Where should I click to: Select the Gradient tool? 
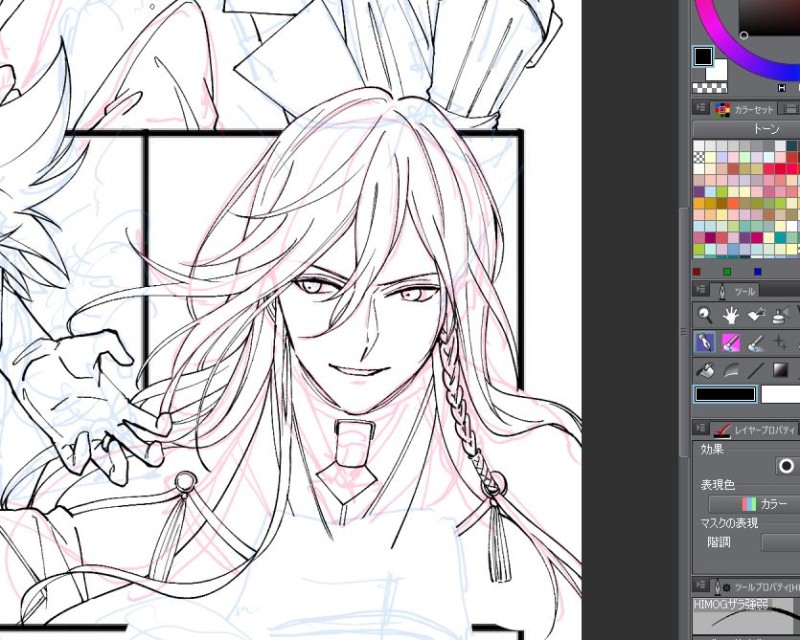[781, 370]
